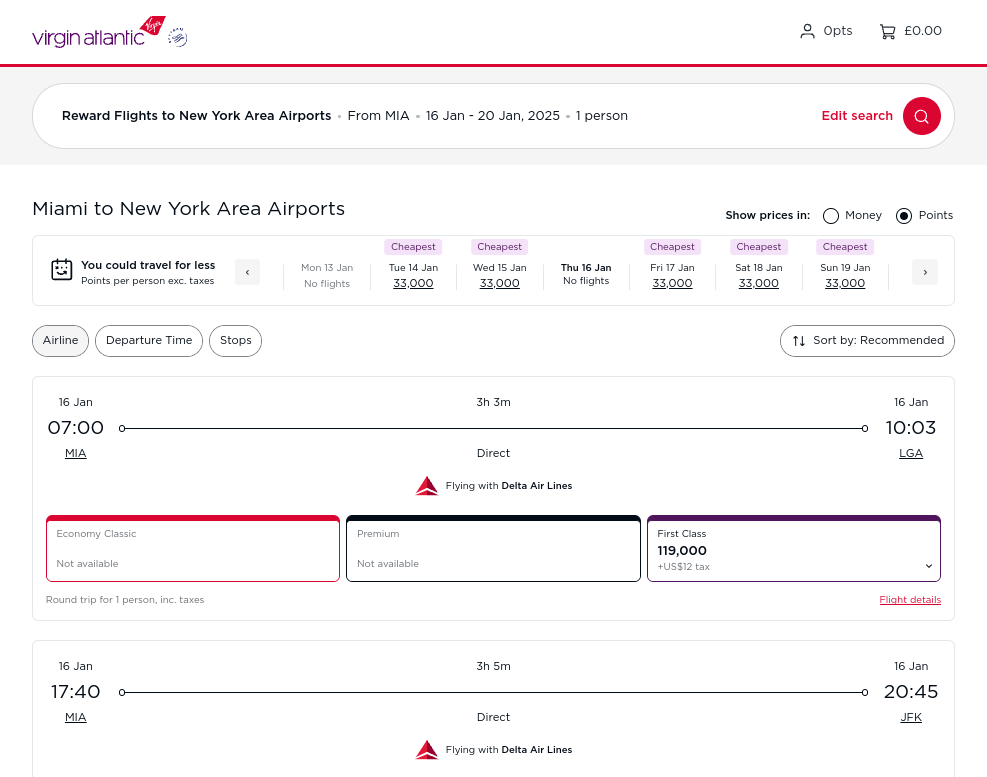The height and width of the screenshot is (777, 987).
Task: Click LGA airport link
Action: 910,453
